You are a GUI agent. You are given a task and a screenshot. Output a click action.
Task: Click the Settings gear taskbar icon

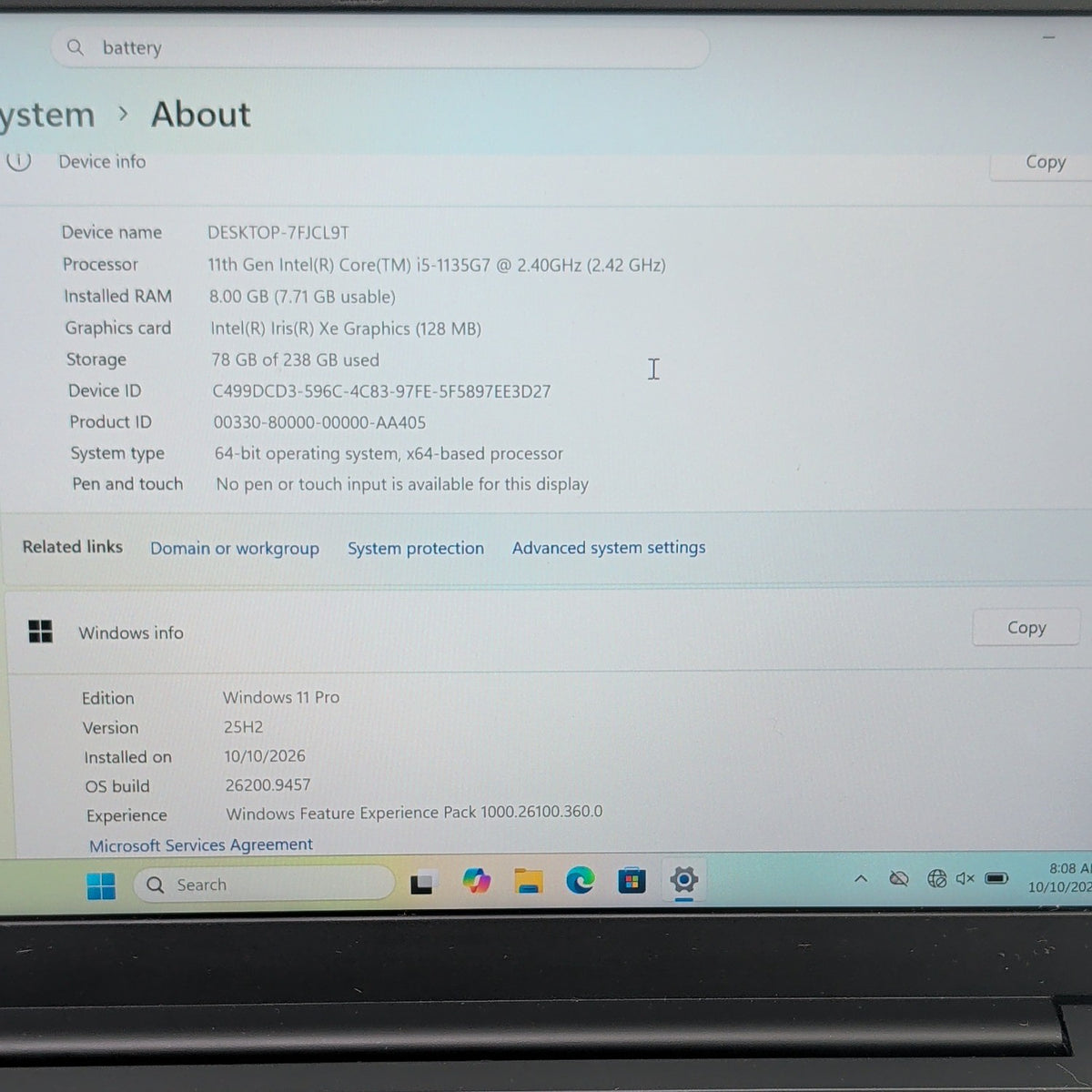(683, 879)
